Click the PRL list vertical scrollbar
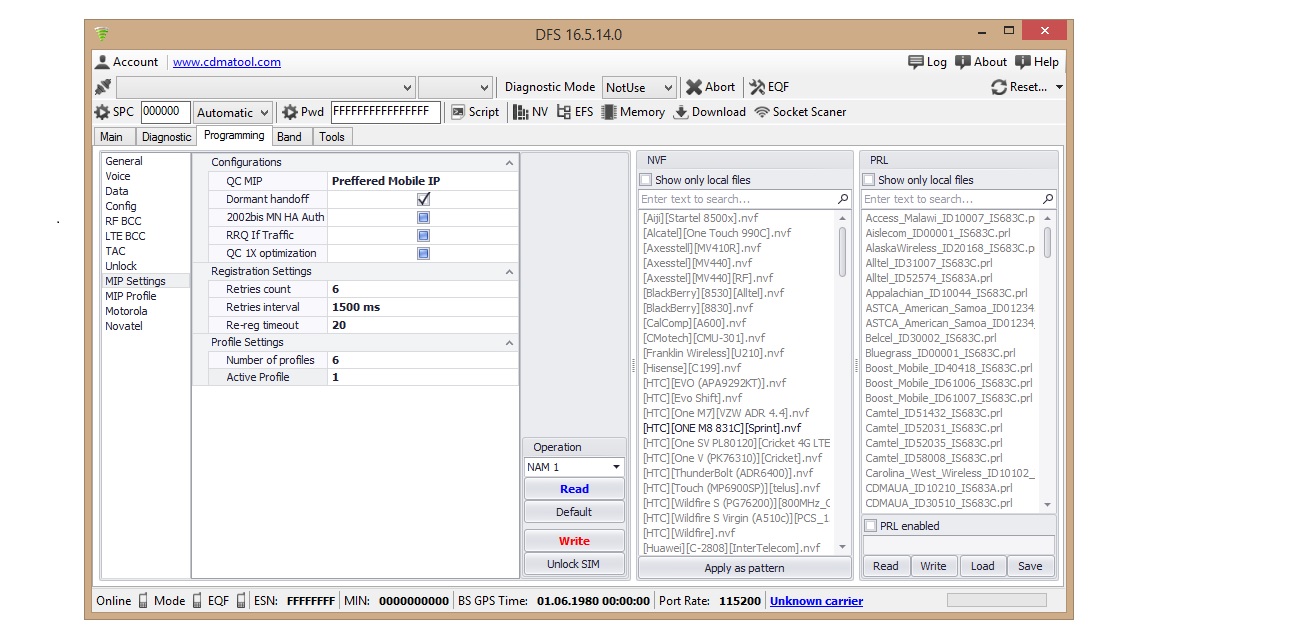This screenshot has width=1289, height=638. [1047, 360]
